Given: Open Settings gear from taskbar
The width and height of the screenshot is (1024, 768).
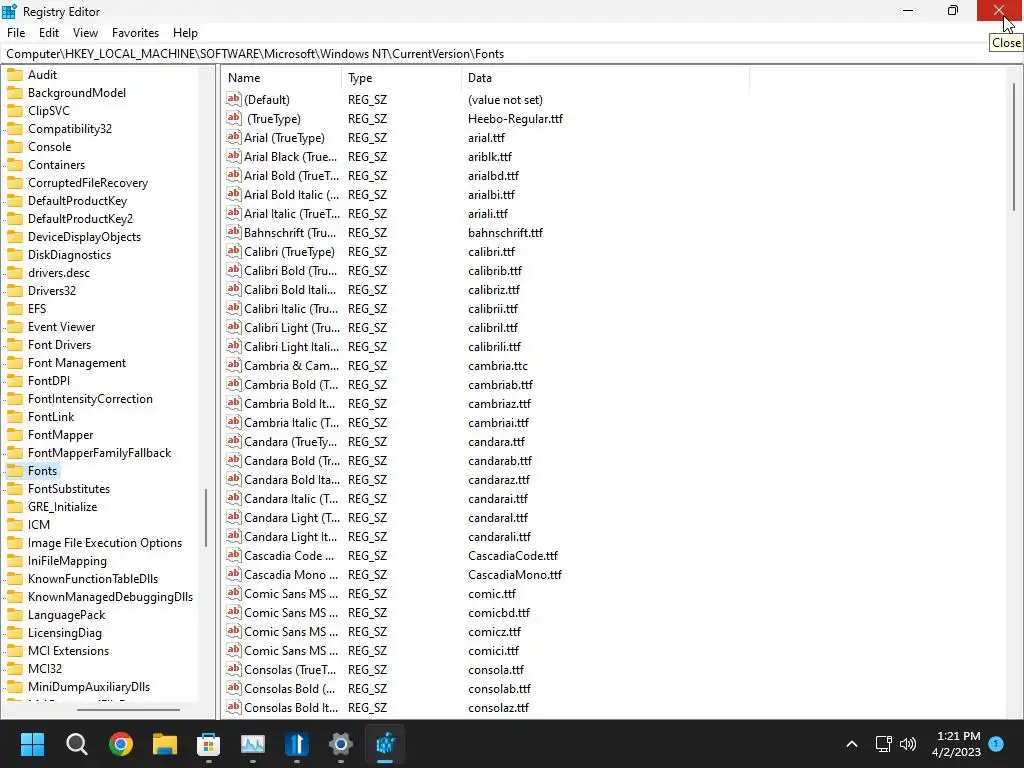Looking at the screenshot, I should click(340, 744).
